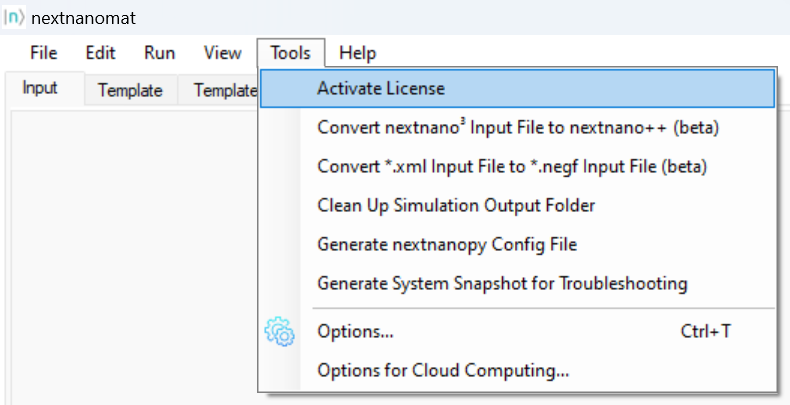
Task: Select the partially hidden second Template tab
Action: pyautogui.click(x=224, y=90)
